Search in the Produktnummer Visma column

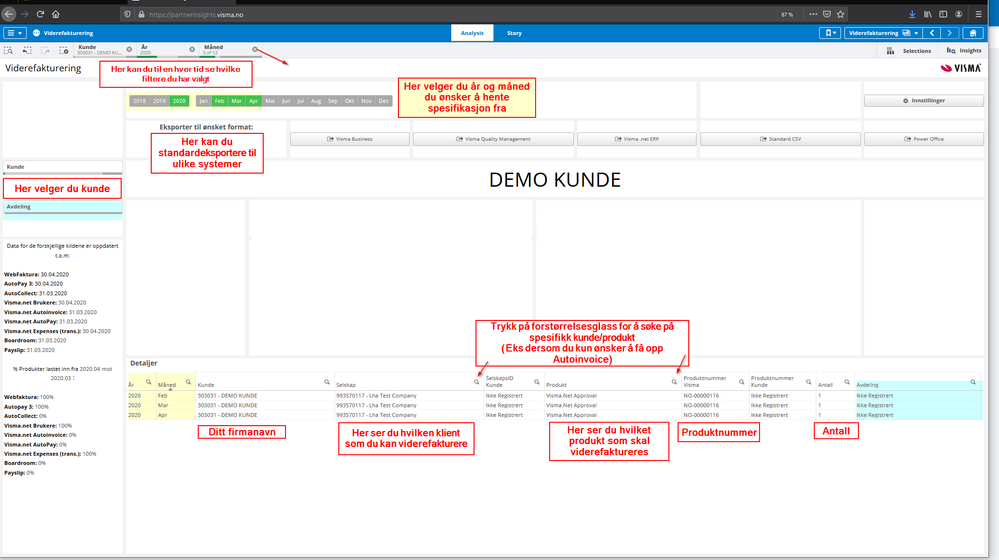pos(741,382)
